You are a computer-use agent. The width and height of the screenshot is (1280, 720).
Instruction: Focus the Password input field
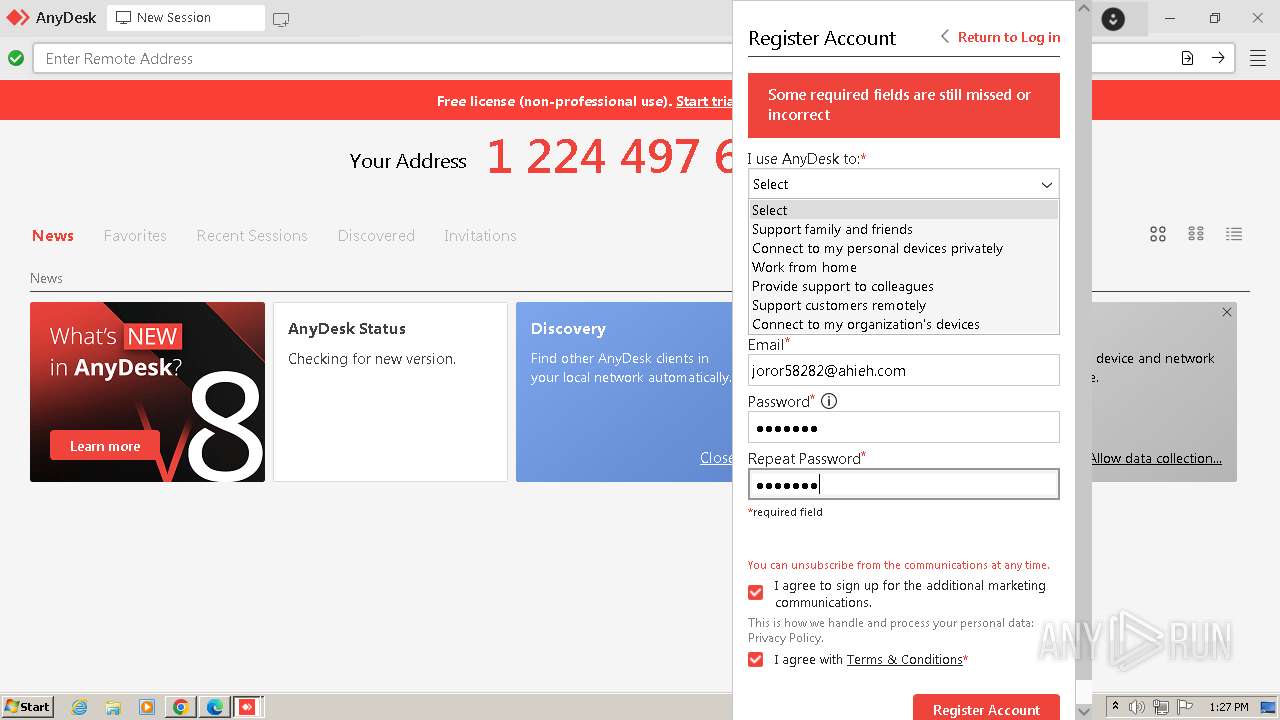point(903,427)
